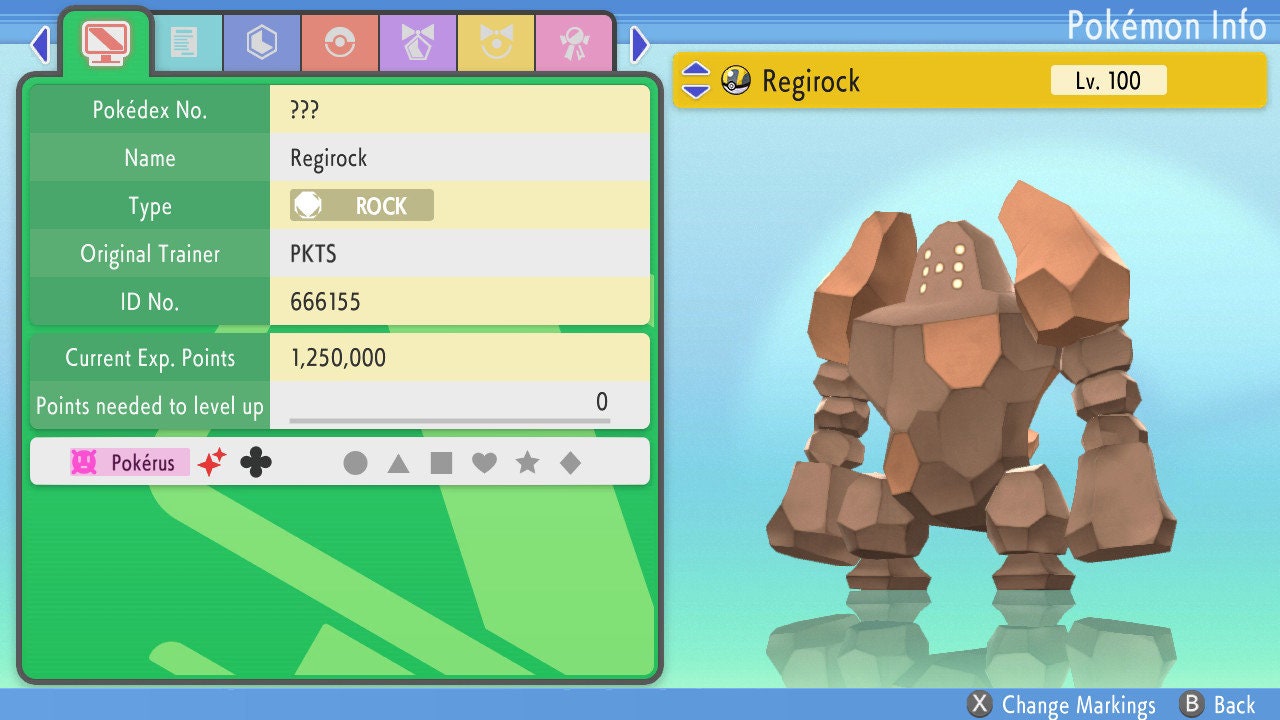Toggle the circle marking
1280x720 pixels.
355,463
